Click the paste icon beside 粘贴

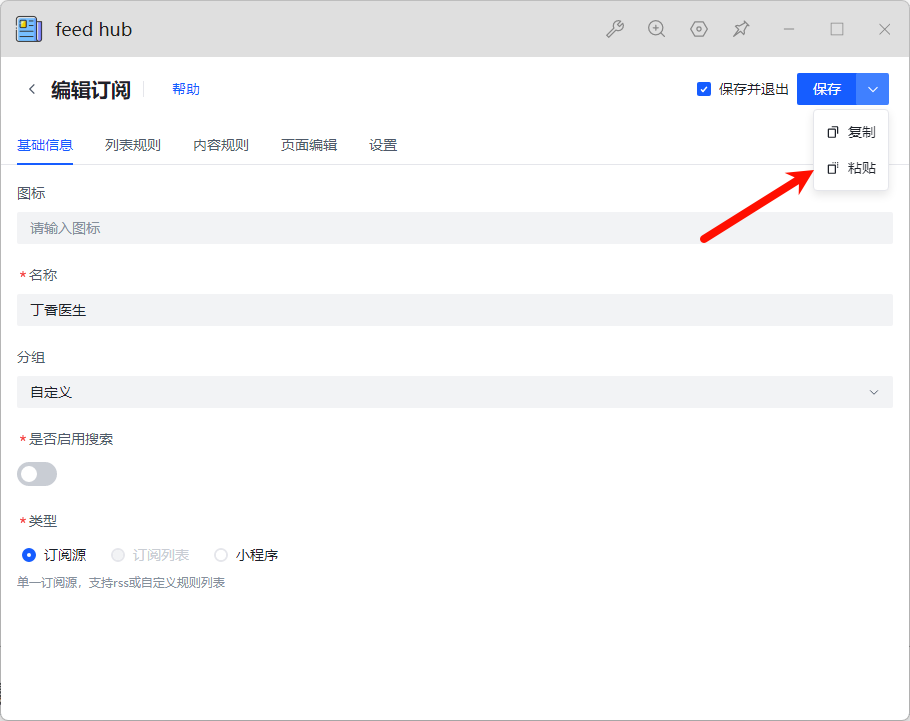[x=833, y=168]
